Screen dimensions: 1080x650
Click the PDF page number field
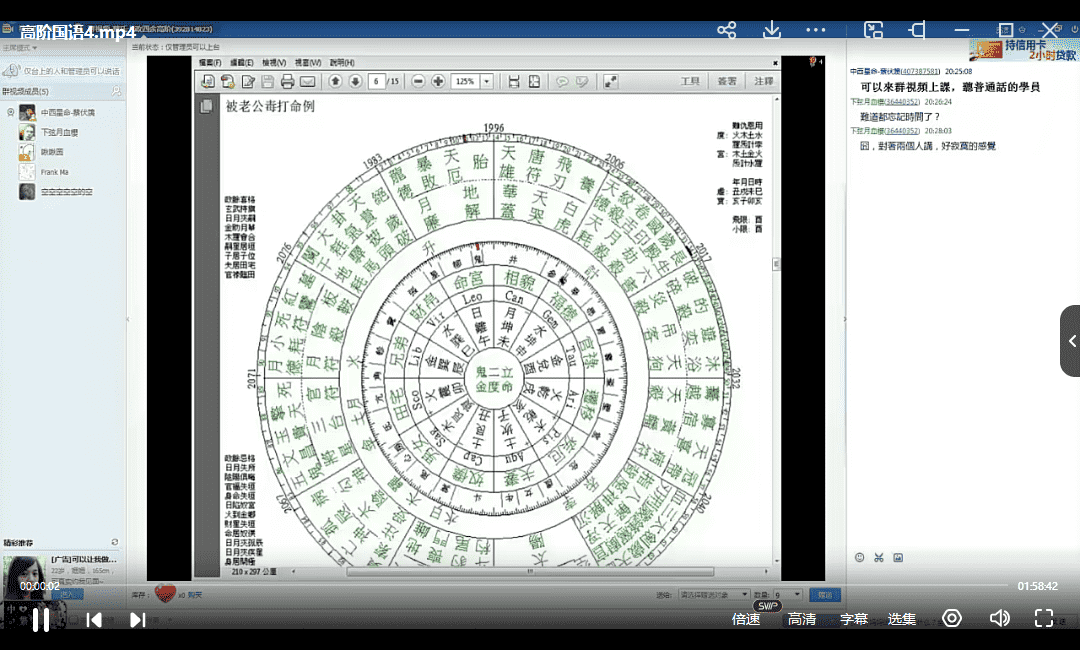[377, 81]
